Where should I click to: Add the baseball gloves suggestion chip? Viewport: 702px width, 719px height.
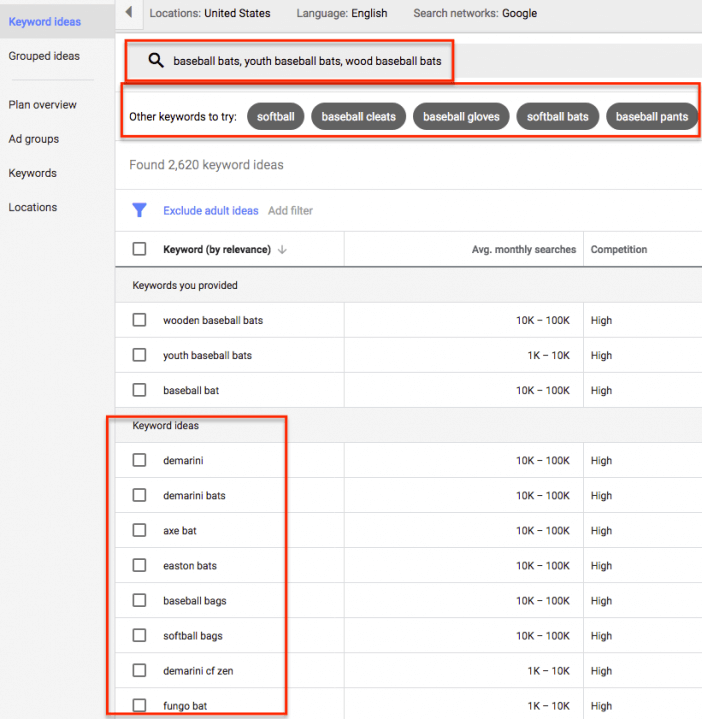(x=461, y=116)
